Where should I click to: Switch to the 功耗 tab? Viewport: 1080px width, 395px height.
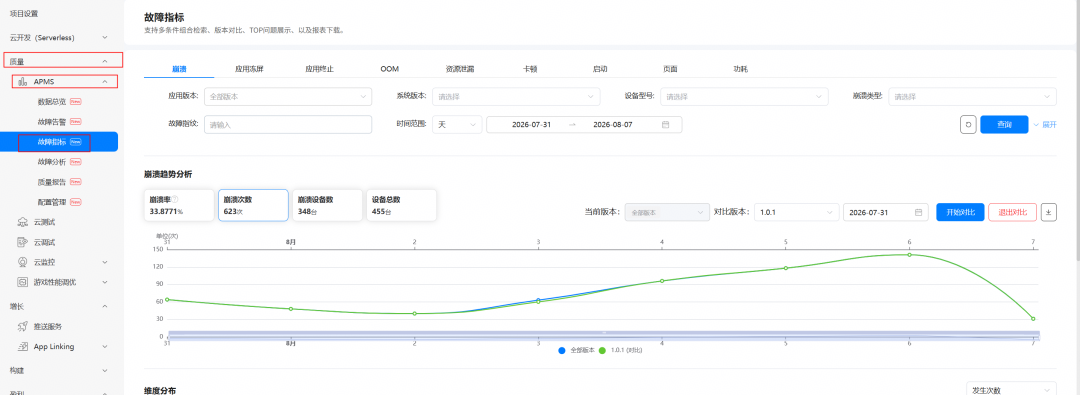pos(740,69)
